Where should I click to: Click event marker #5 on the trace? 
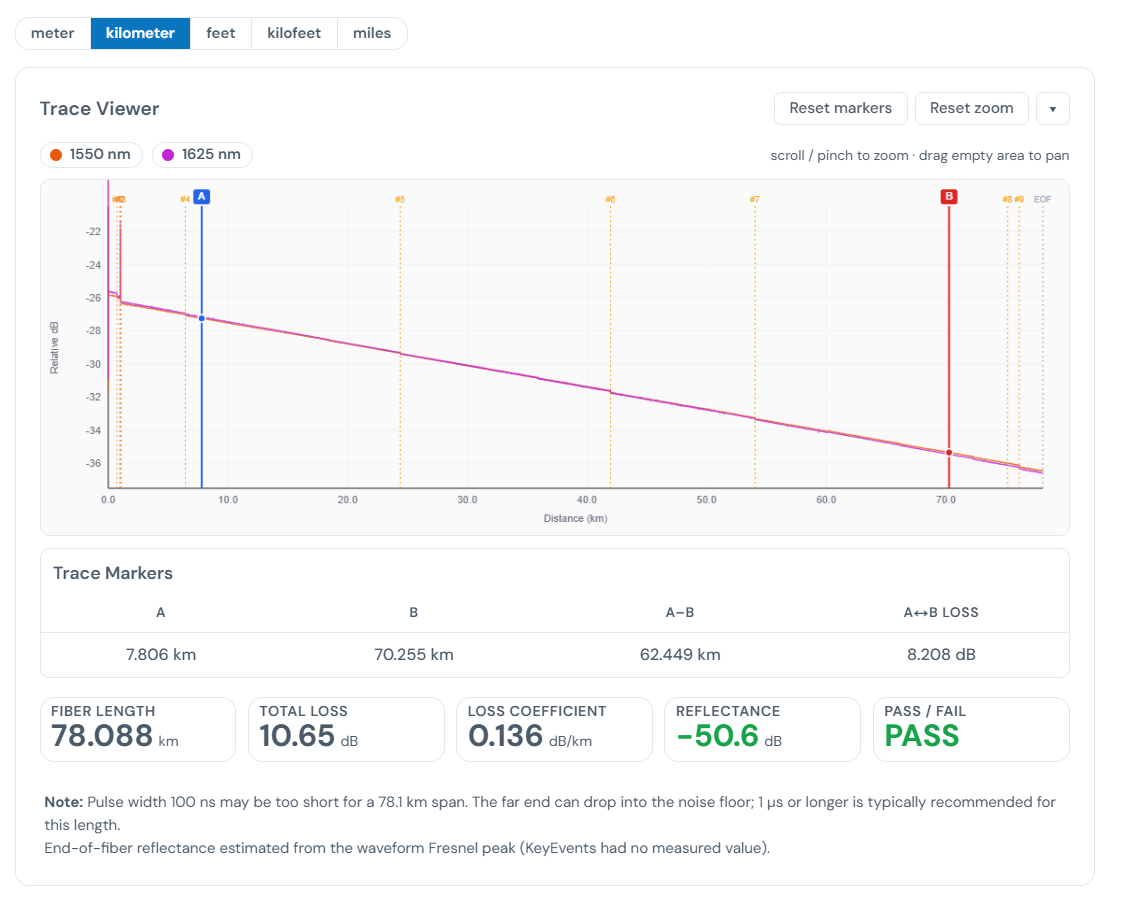(400, 200)
